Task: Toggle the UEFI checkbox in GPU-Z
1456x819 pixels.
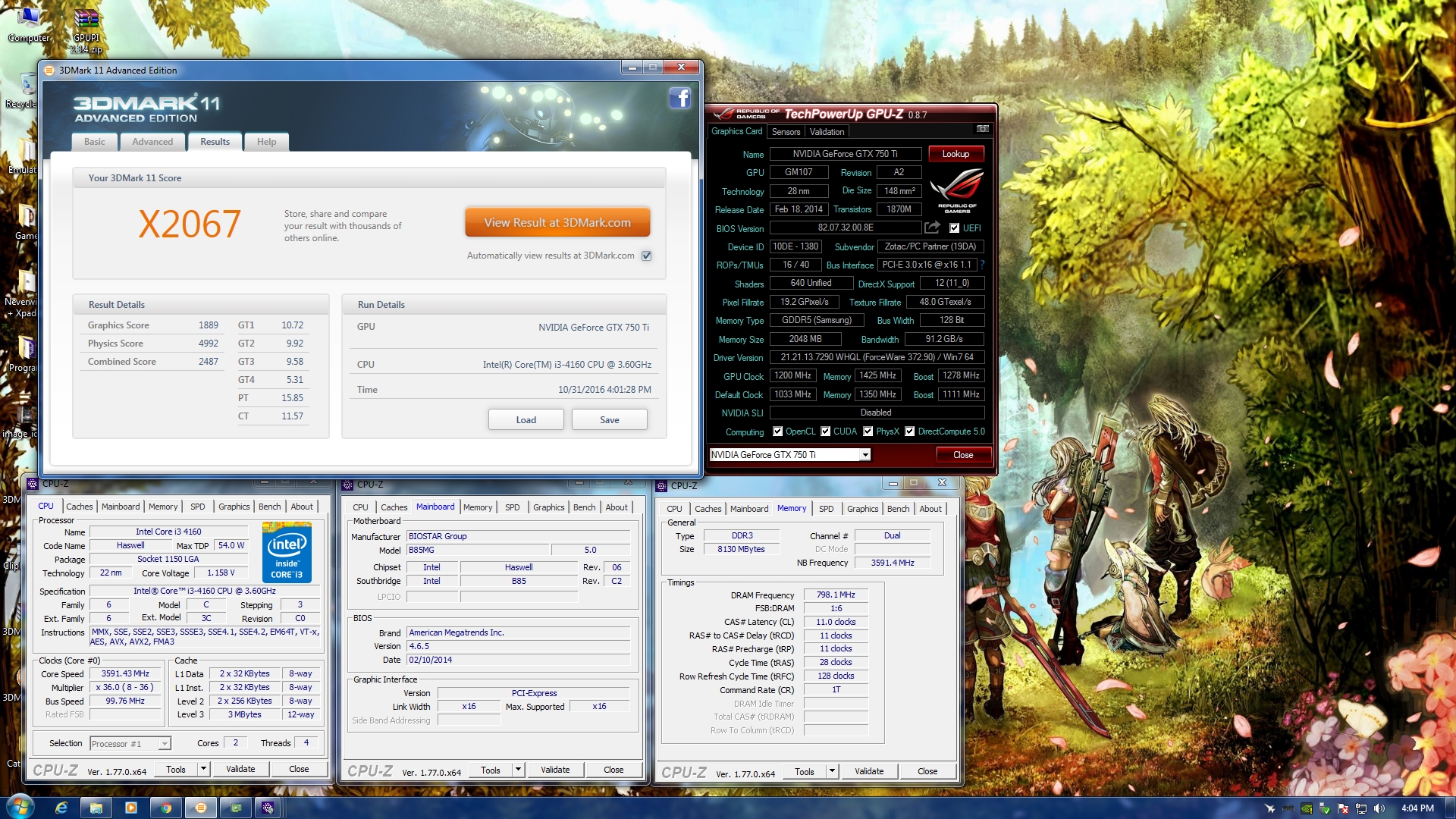Action: (x=955, y=228)
